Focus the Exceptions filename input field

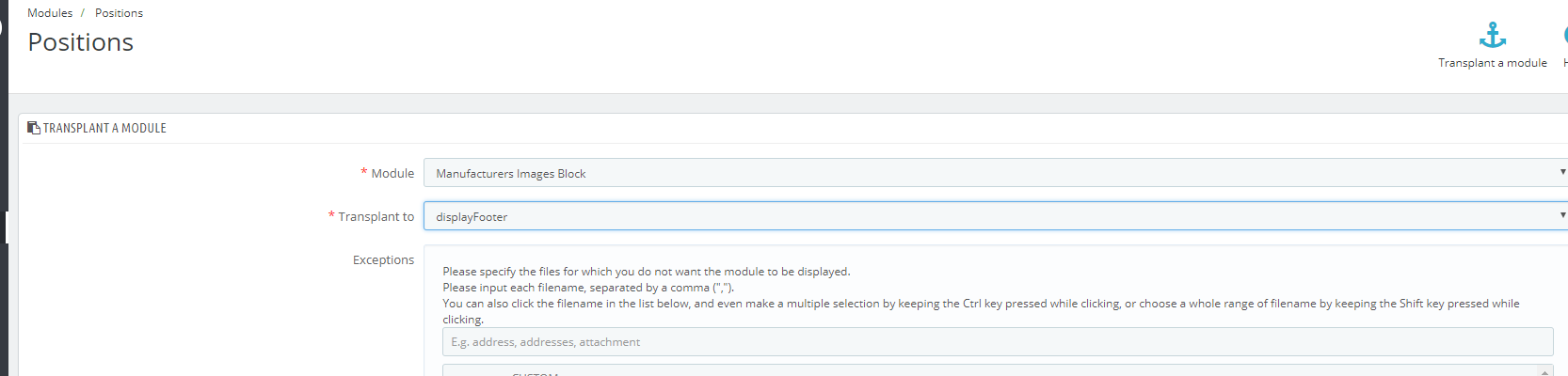click(998, 342)
